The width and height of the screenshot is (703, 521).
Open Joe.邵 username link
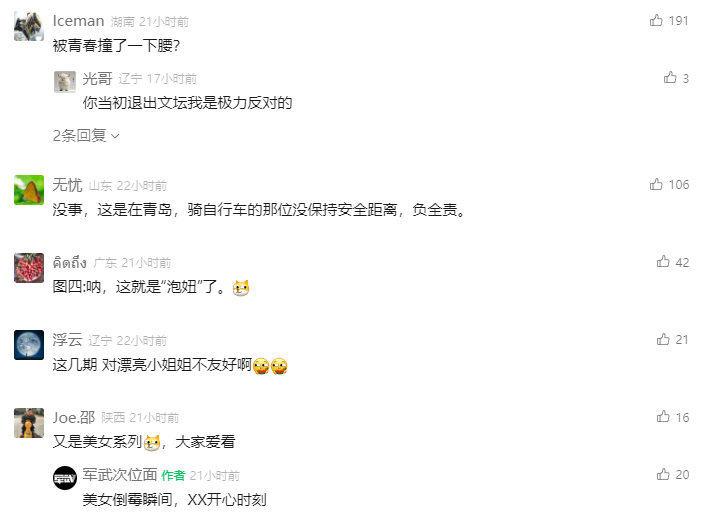click(x=74, y=417)
